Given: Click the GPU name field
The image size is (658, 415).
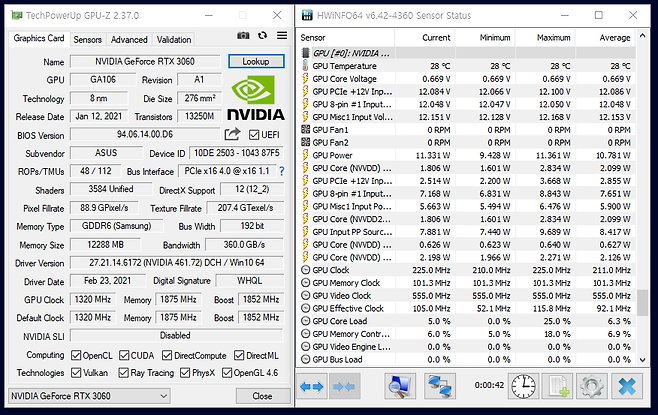Looking at the screenshot, I should coord(145,62).
